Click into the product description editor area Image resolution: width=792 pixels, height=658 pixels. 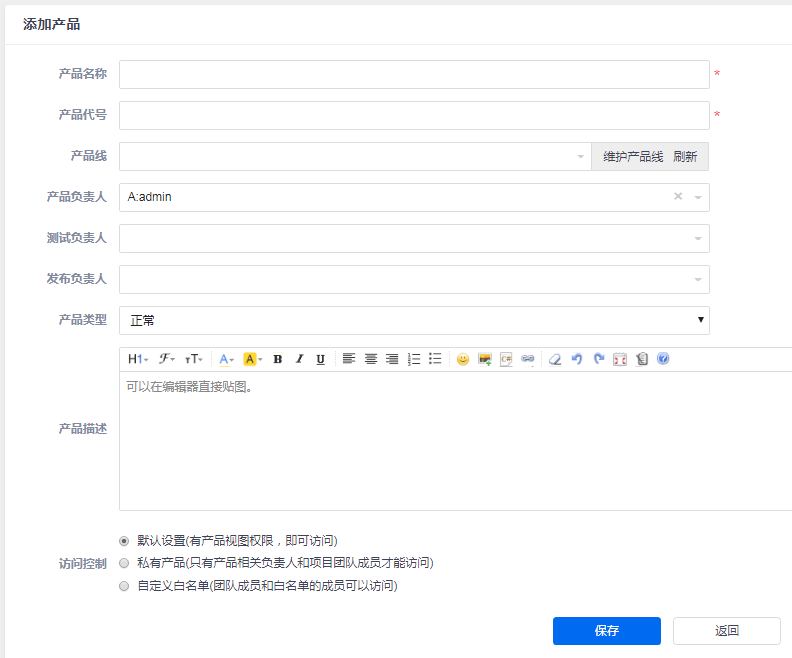tap(456, 441)
